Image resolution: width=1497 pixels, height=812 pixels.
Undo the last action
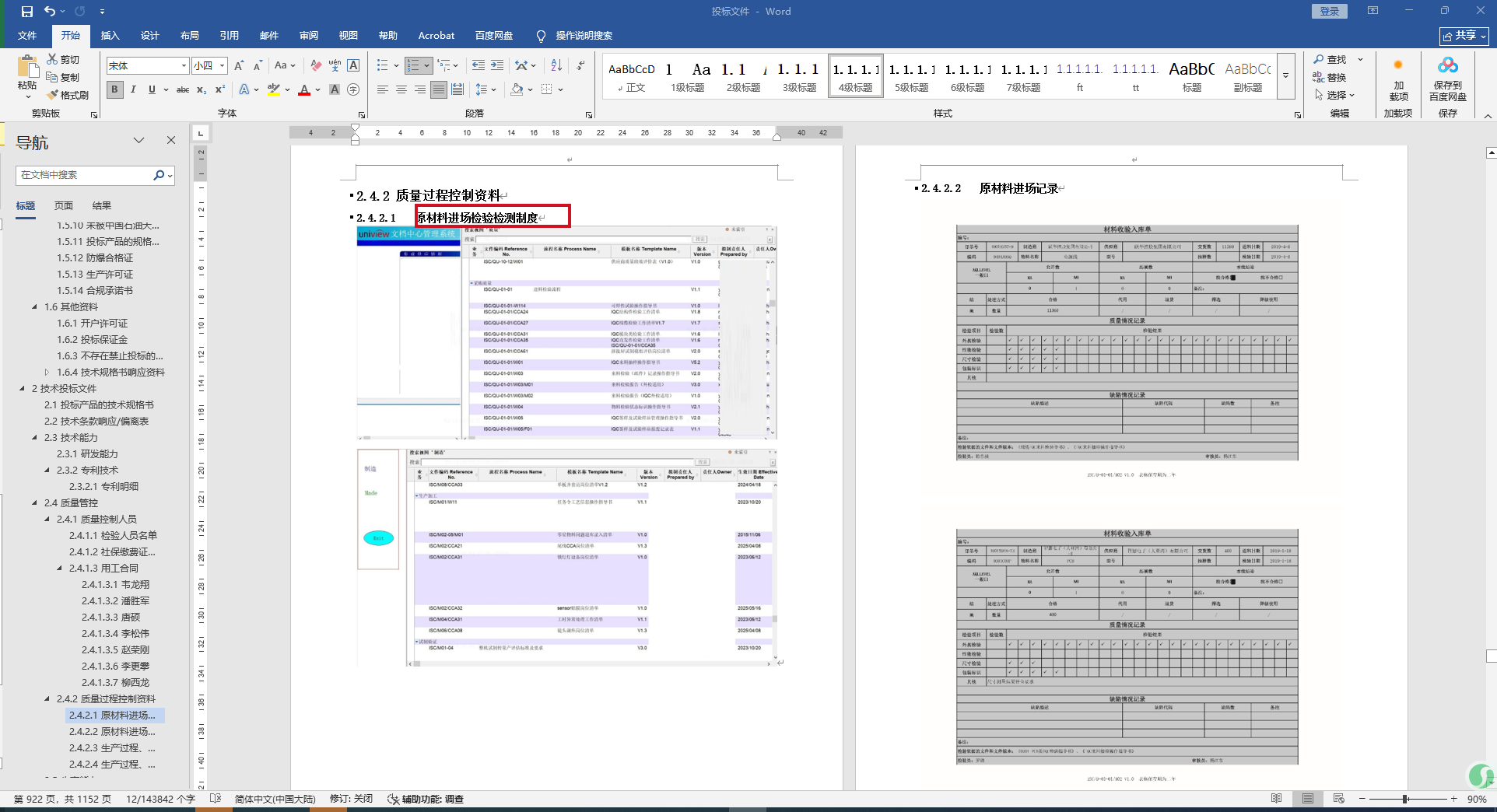pyautogui.click(x=50, y=12)
